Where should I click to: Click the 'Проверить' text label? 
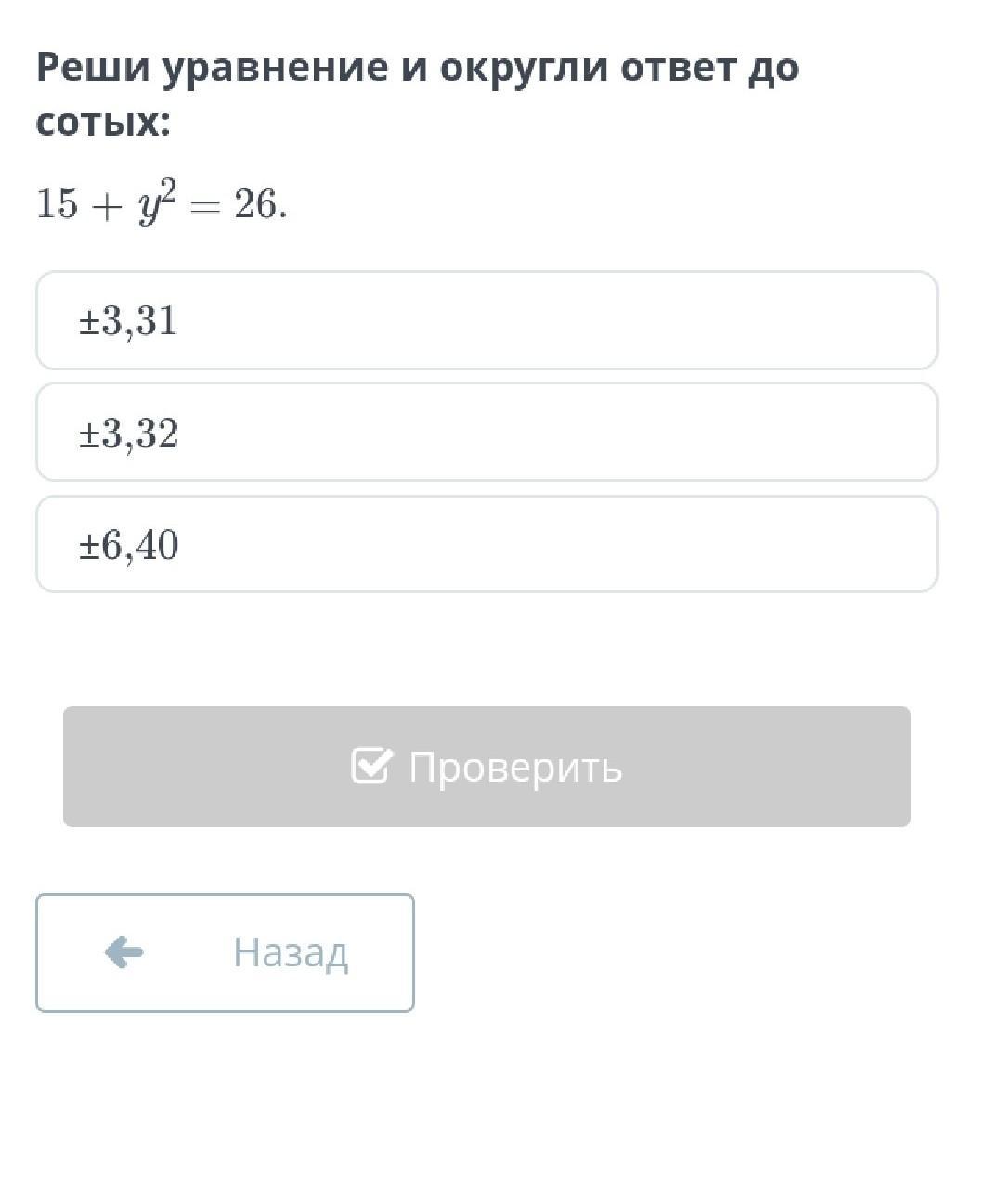(515, 768)
